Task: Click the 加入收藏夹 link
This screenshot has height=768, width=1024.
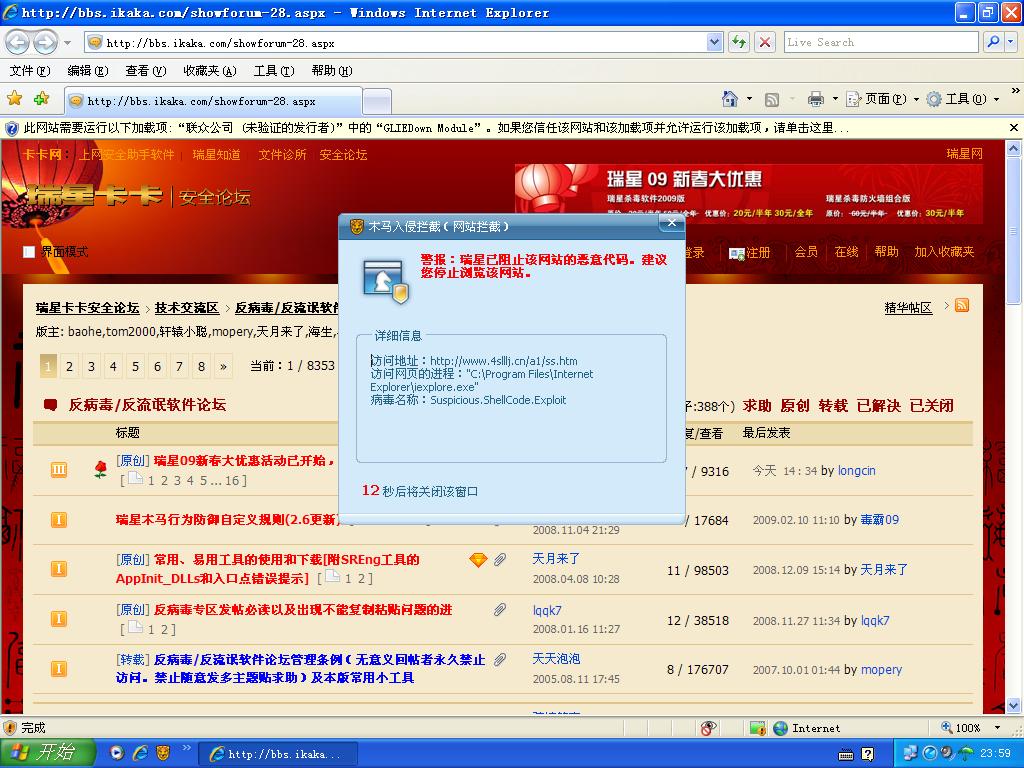Action: tap(944, 252)
